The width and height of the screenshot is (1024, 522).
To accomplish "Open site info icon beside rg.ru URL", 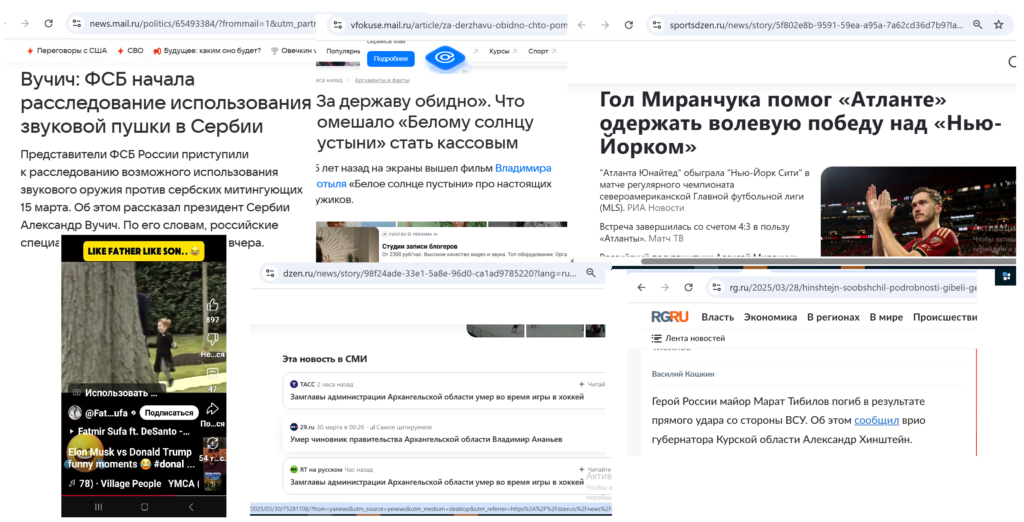I will click(716, 287).
